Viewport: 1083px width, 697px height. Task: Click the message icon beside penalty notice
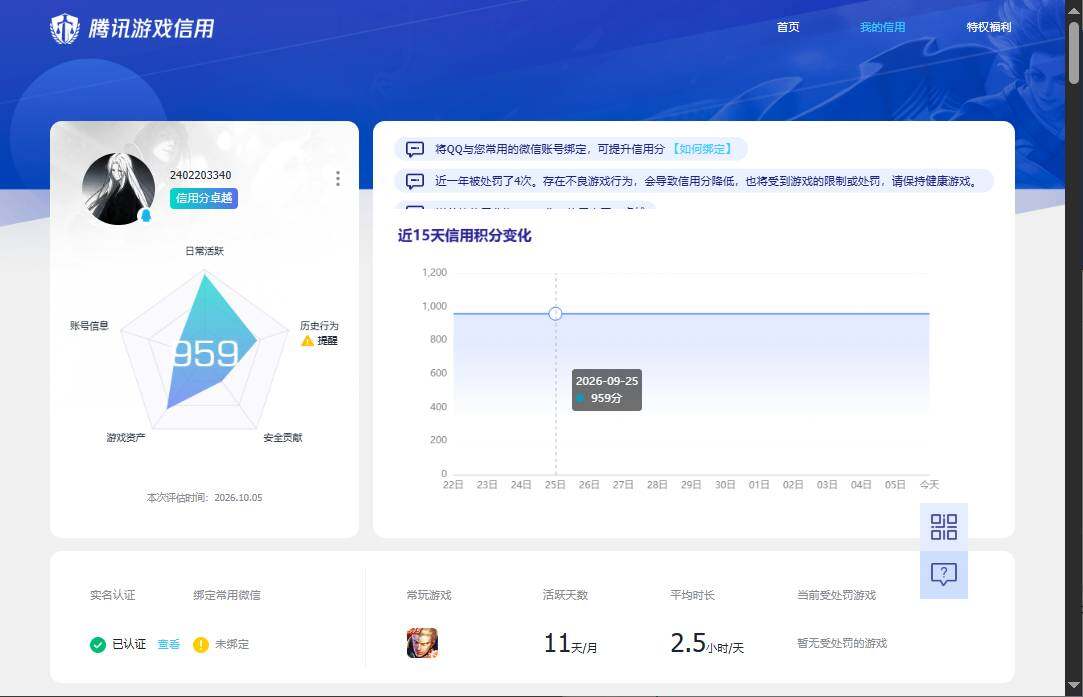[x=414, y=181]
